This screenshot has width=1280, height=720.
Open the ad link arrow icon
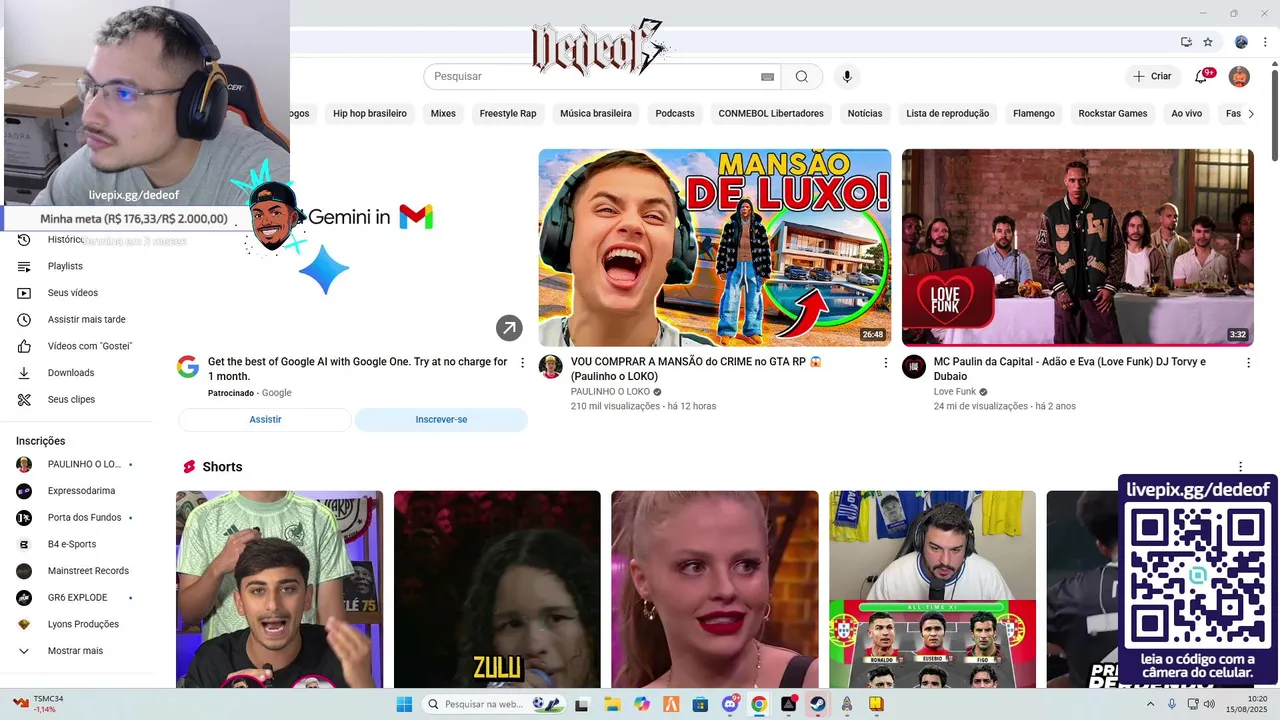pyautogui.click(x=509, y=327)
